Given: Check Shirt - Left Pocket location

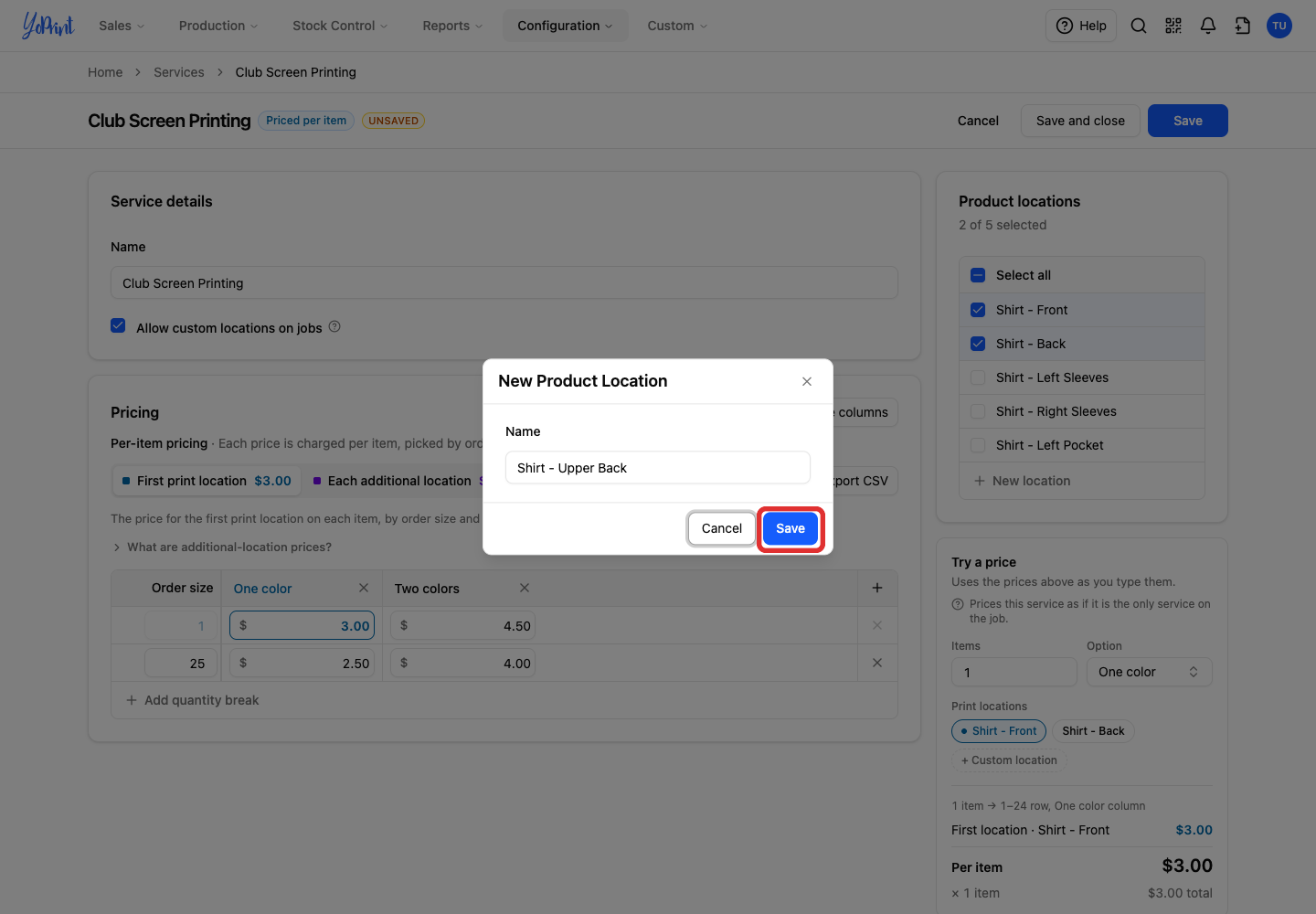Looking at the screenshot, I should pyautogui.click(x=978, y=445).
